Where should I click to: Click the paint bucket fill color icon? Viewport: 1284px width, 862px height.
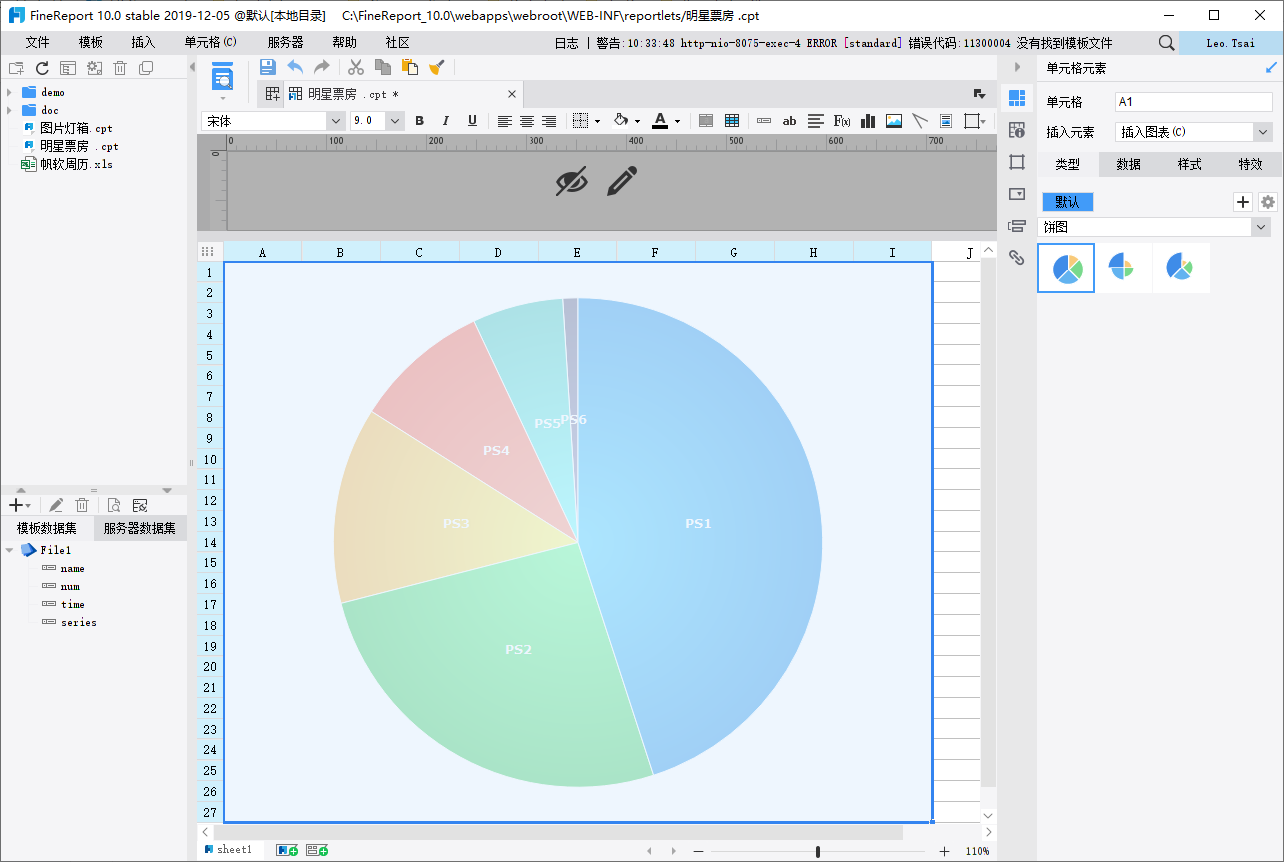[x=620, y=121]
